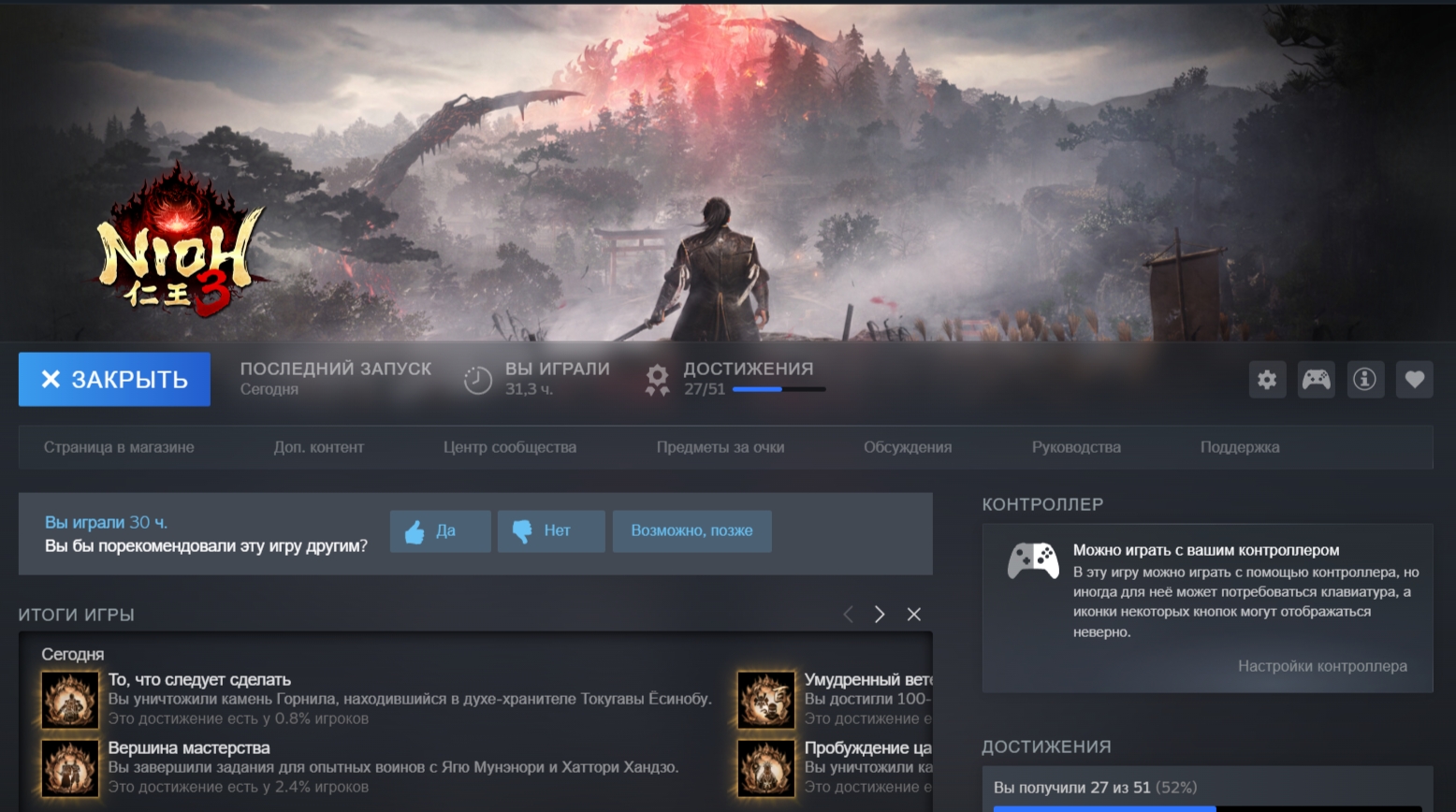Click the ЗАКРЫТЬ button to stop game

[114, 379]
